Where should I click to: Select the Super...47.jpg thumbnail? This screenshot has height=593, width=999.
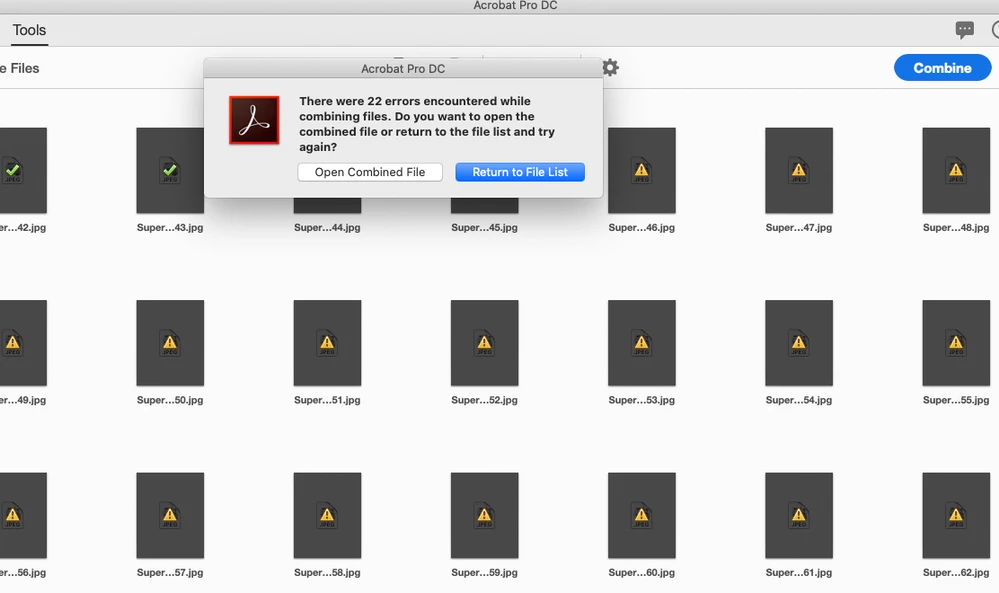click(799, 170)
